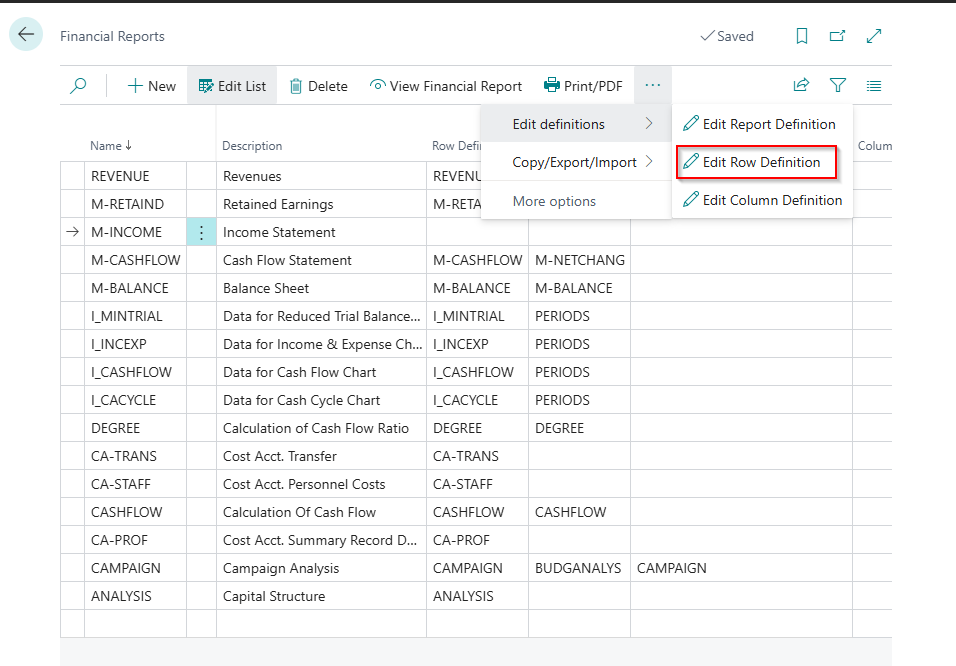Click BUDGANALYS column definition cell

(579, 569)
